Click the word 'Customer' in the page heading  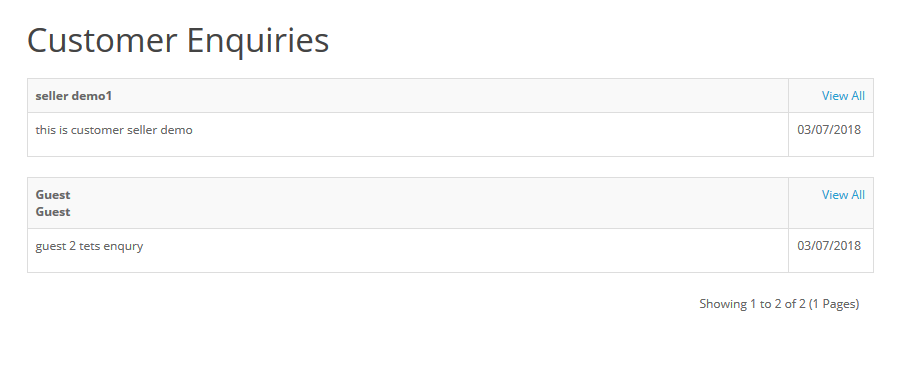(102, 40)
